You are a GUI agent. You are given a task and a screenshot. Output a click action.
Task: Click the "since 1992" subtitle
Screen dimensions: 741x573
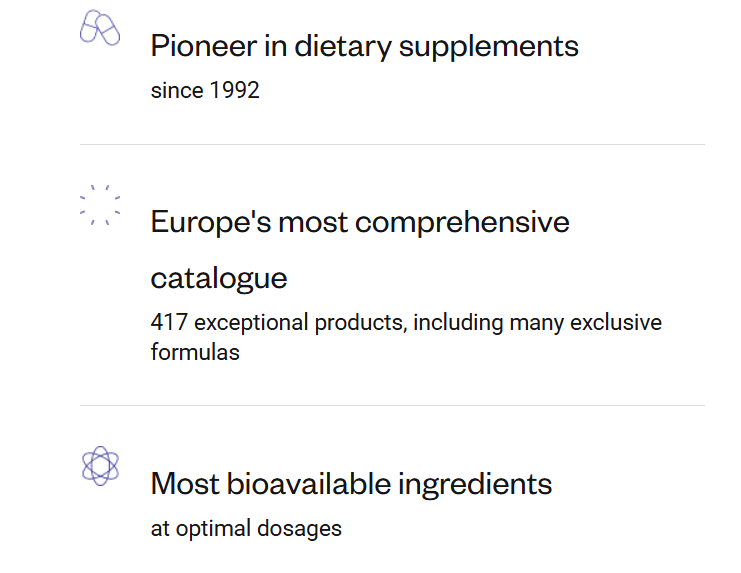coord(205,90)
